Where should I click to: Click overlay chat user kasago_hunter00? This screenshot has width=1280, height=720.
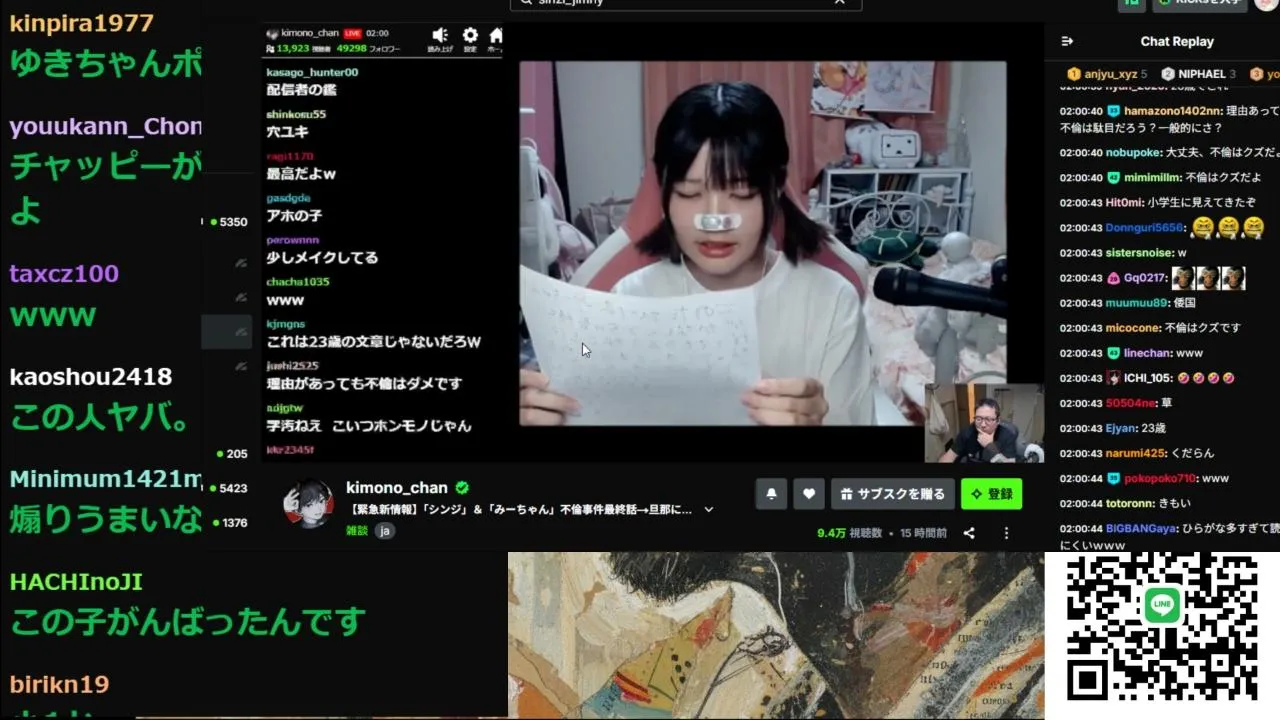[x=312, y=72]
